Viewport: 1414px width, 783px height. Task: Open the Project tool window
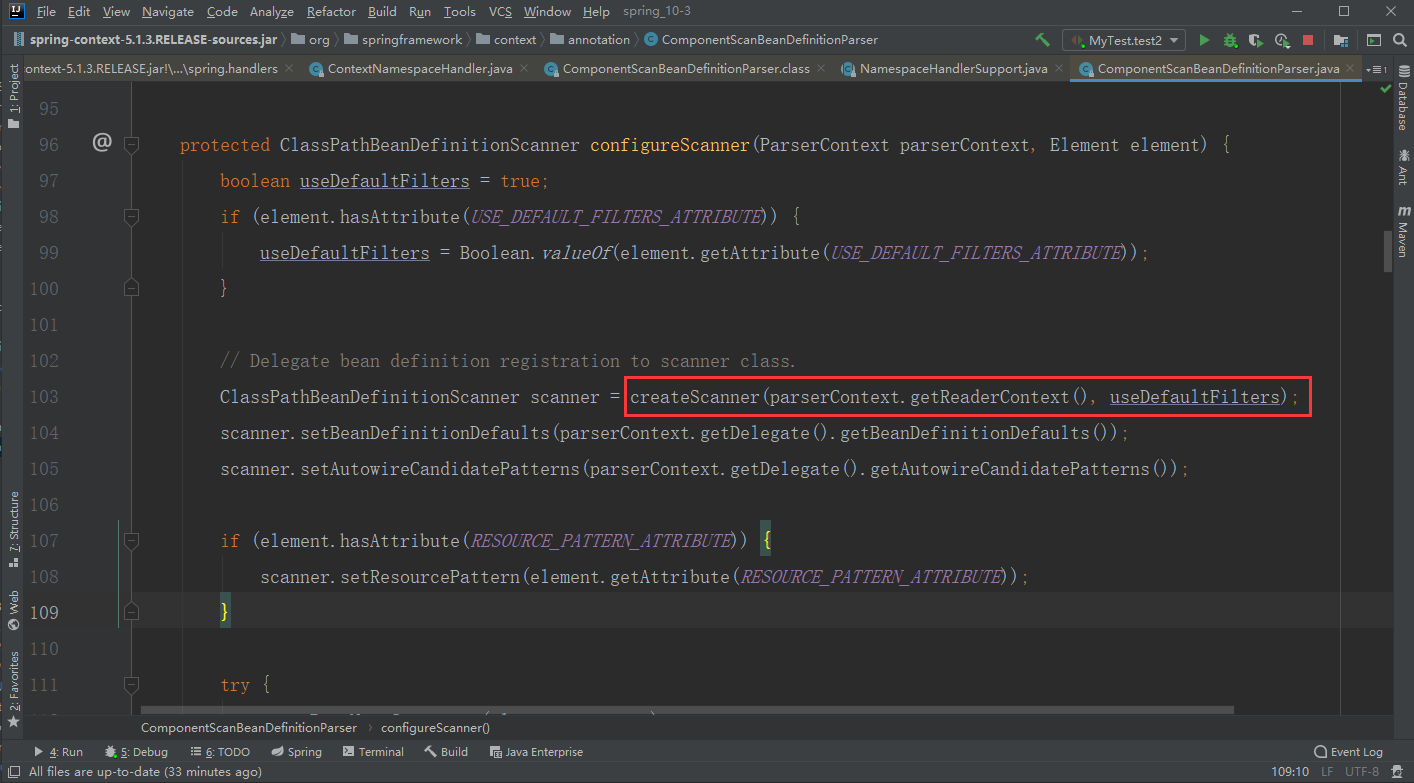pos(13,97)
